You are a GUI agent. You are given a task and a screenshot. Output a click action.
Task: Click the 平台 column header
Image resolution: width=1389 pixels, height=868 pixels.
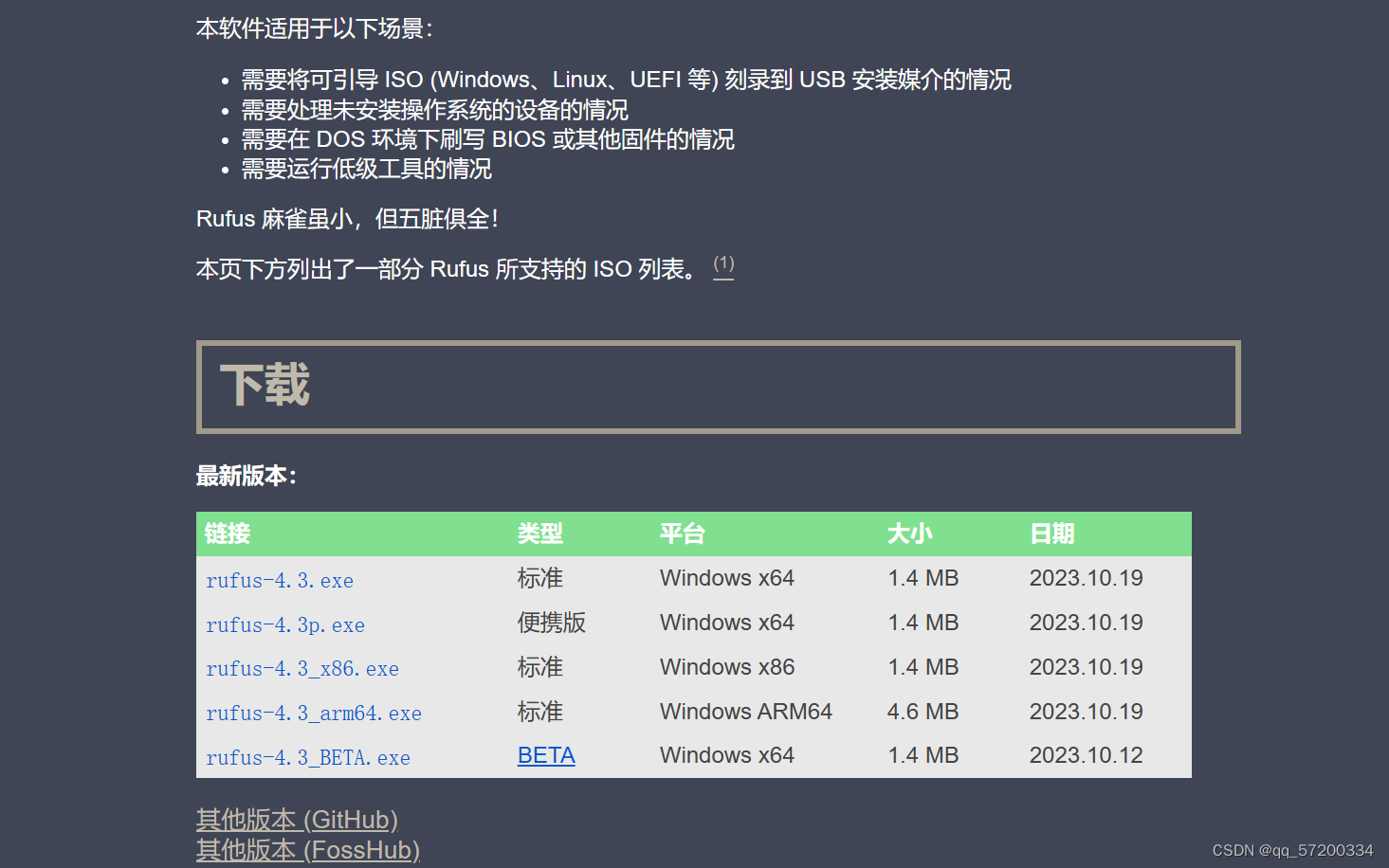[x=683, y=533]
